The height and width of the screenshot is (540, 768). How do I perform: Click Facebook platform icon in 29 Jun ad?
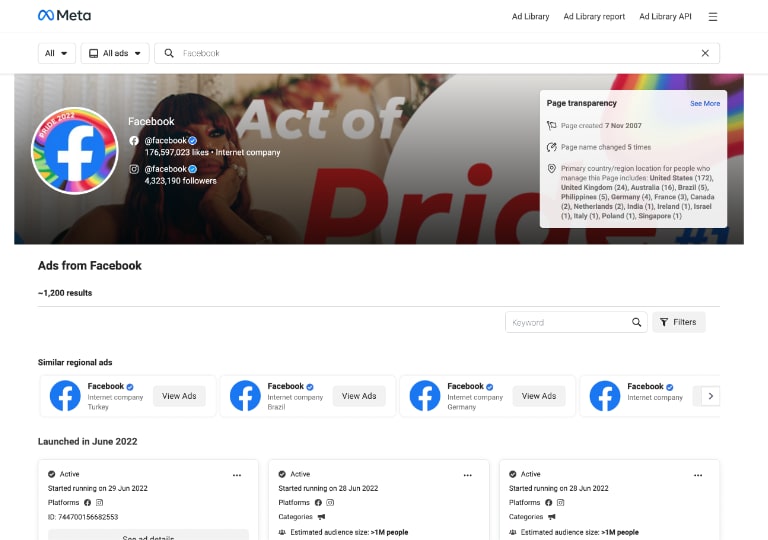point(87,502)
